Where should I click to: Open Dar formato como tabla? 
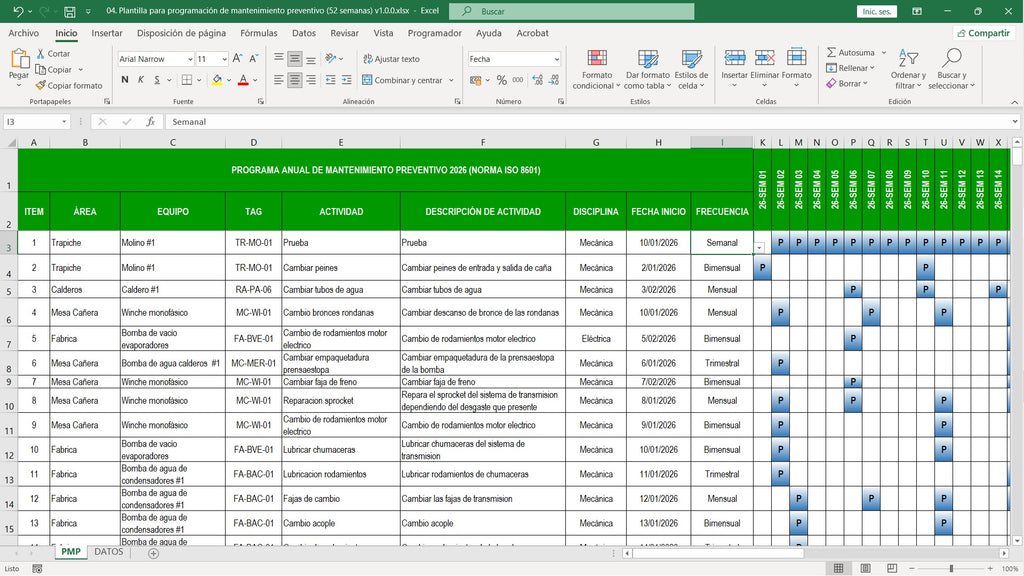pos(647,69)
